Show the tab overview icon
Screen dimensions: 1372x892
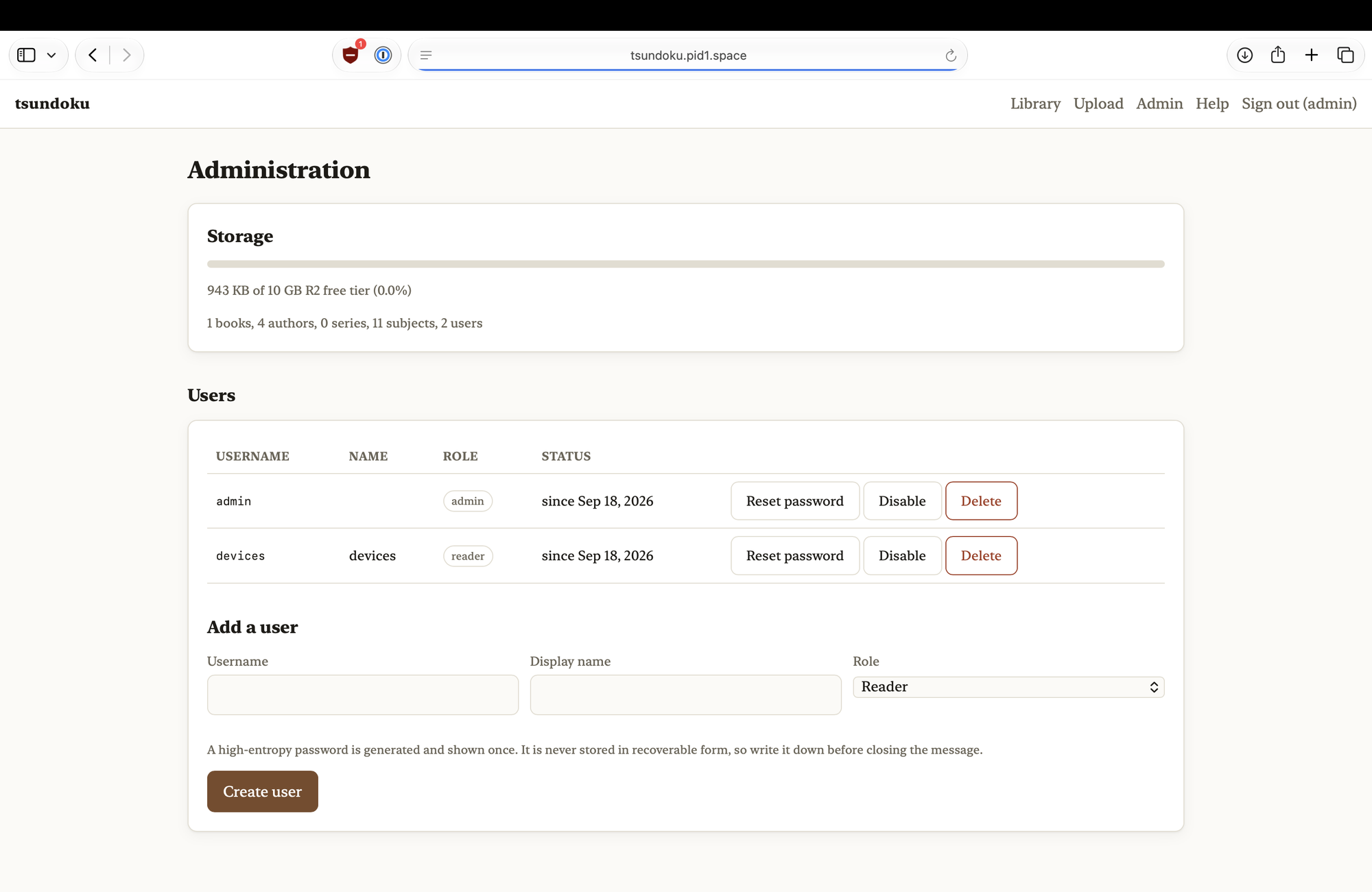[1345, 55]
